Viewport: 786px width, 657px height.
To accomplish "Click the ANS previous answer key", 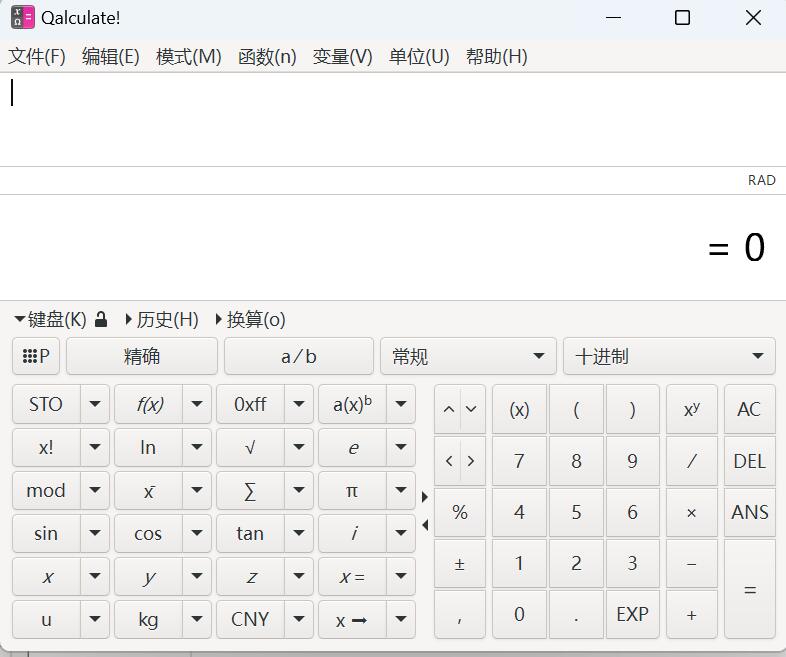I will tap(749, 512).
